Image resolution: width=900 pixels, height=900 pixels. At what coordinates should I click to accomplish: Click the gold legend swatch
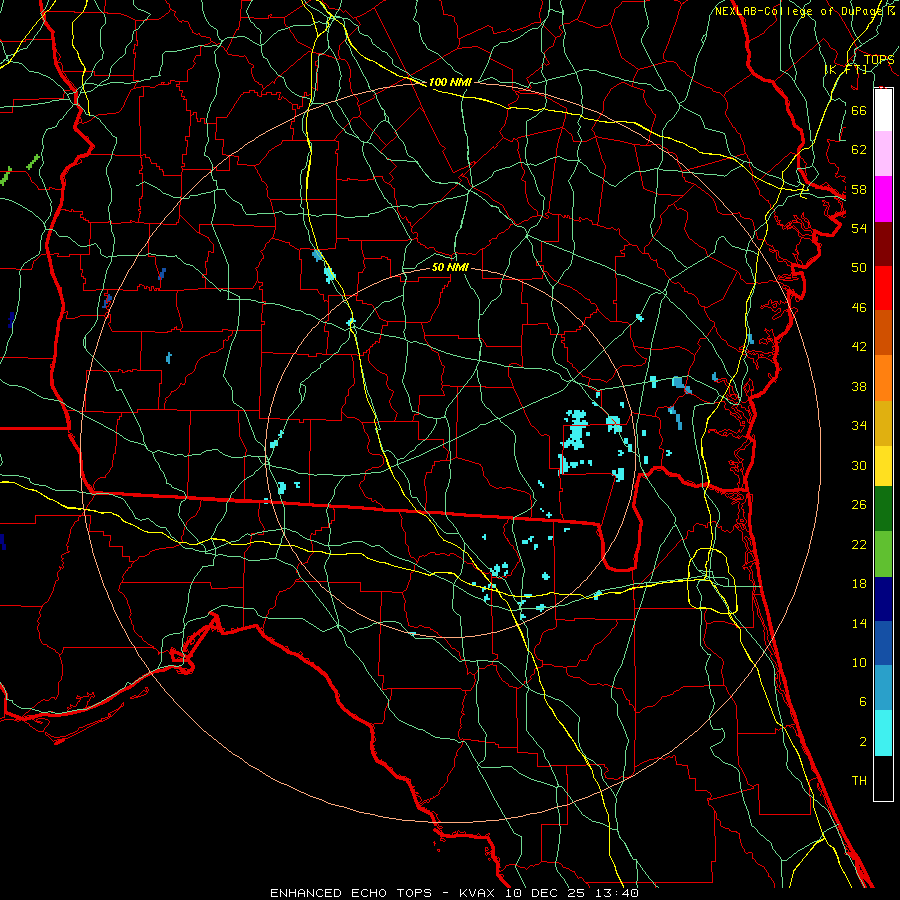point(883,423)
